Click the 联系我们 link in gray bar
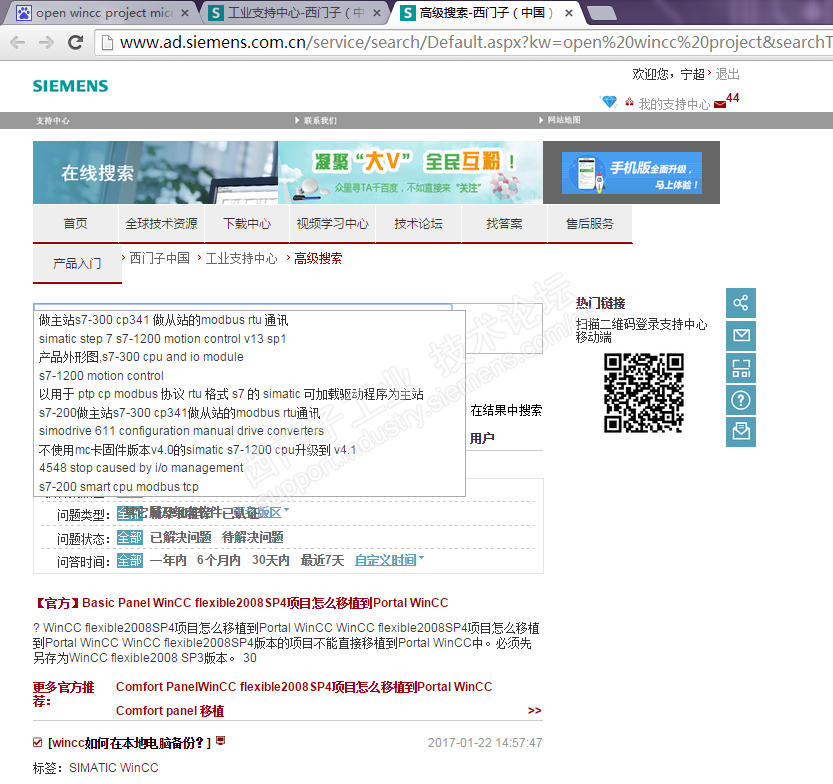Viewport: 833px width, 784px height. click(x=320, y=121)
